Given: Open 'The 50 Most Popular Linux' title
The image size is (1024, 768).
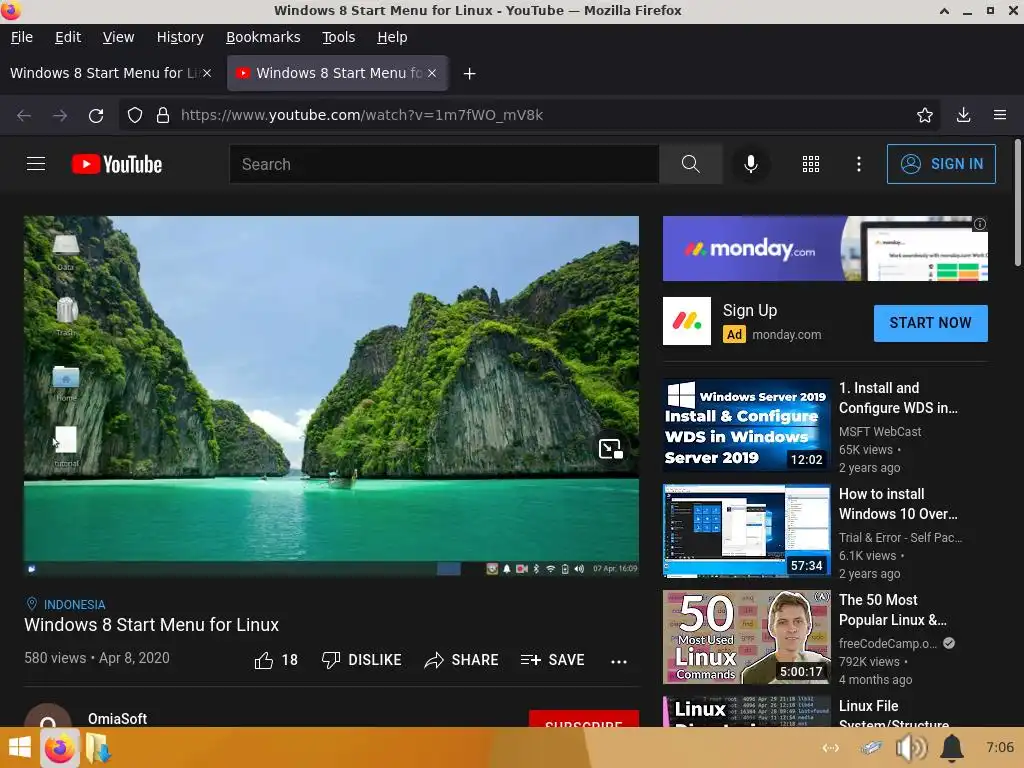Looking at the screenshot, I should [x=892, y=610].
